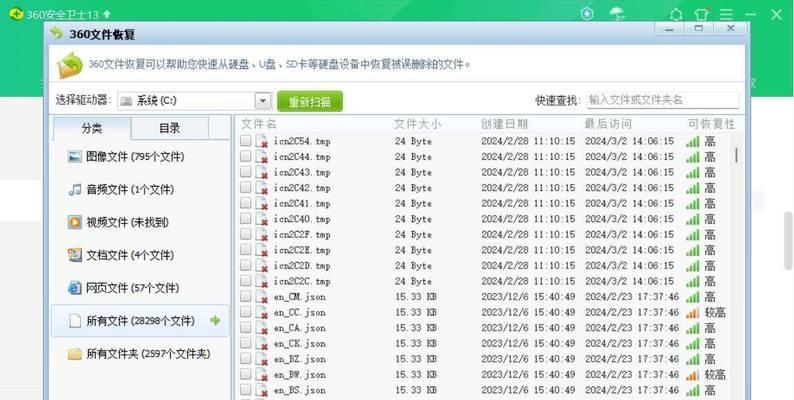794x400 pixels.
Task: Select the icn2C2E.tmp file name
Action: click(302, 250)
